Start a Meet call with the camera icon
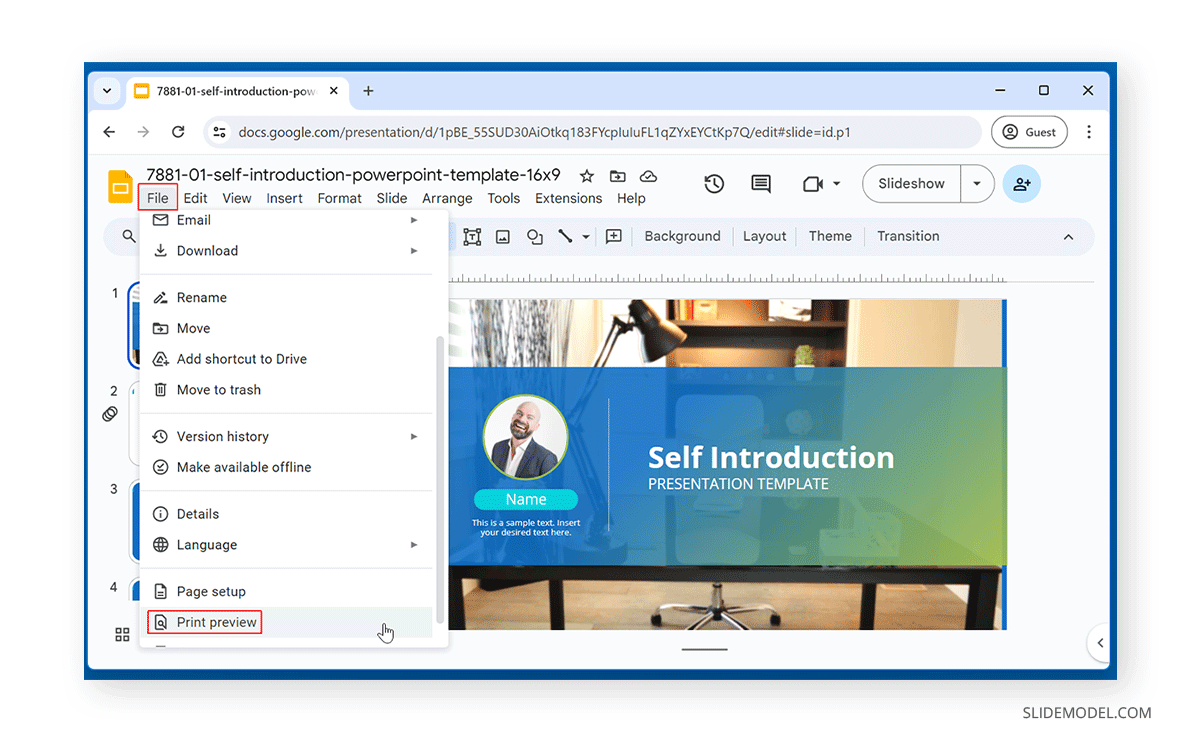This screenshot has height=743, width=1200. point(813,184)
